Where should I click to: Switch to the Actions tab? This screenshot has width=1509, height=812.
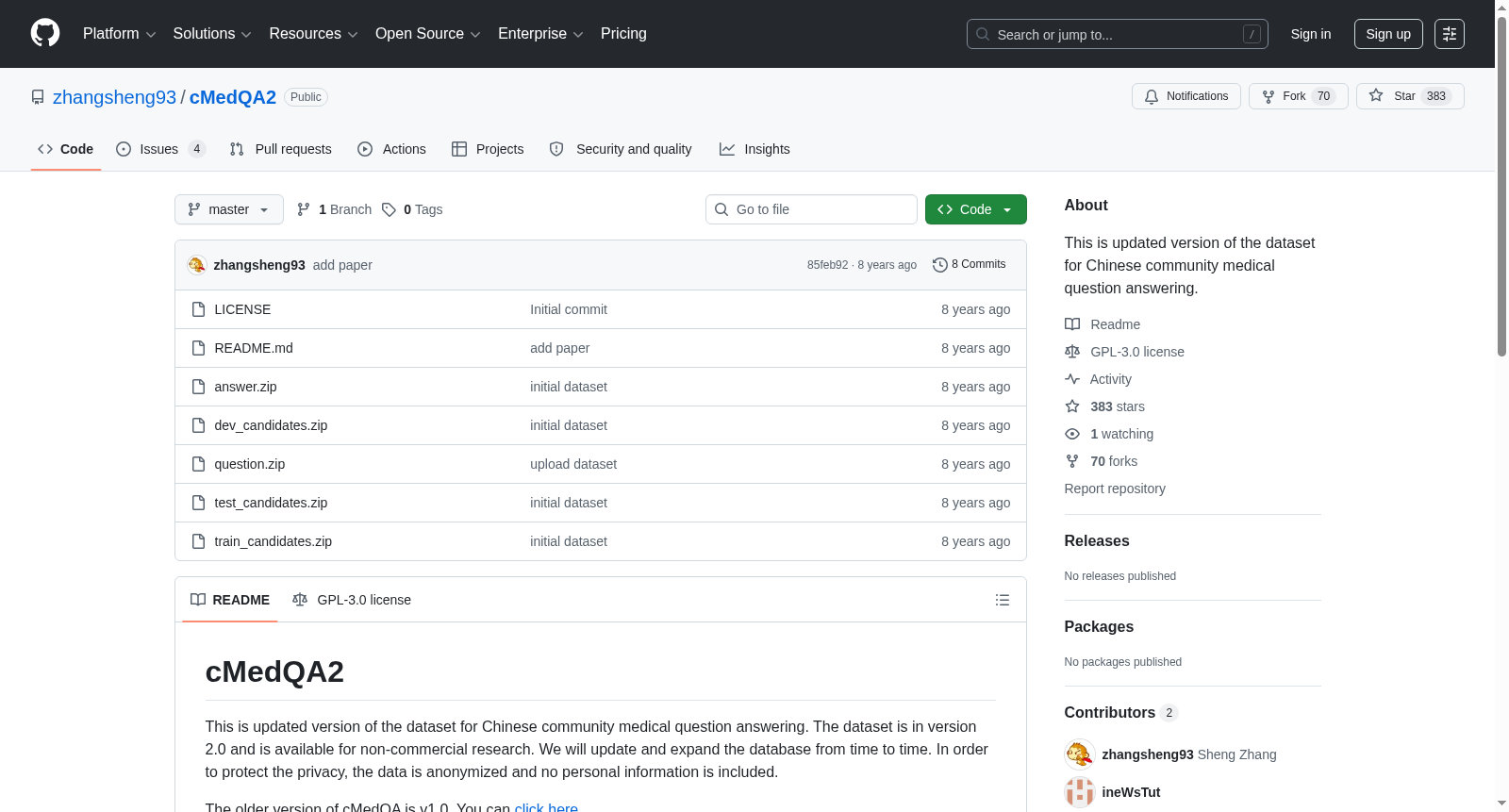[x=392, y=149]
